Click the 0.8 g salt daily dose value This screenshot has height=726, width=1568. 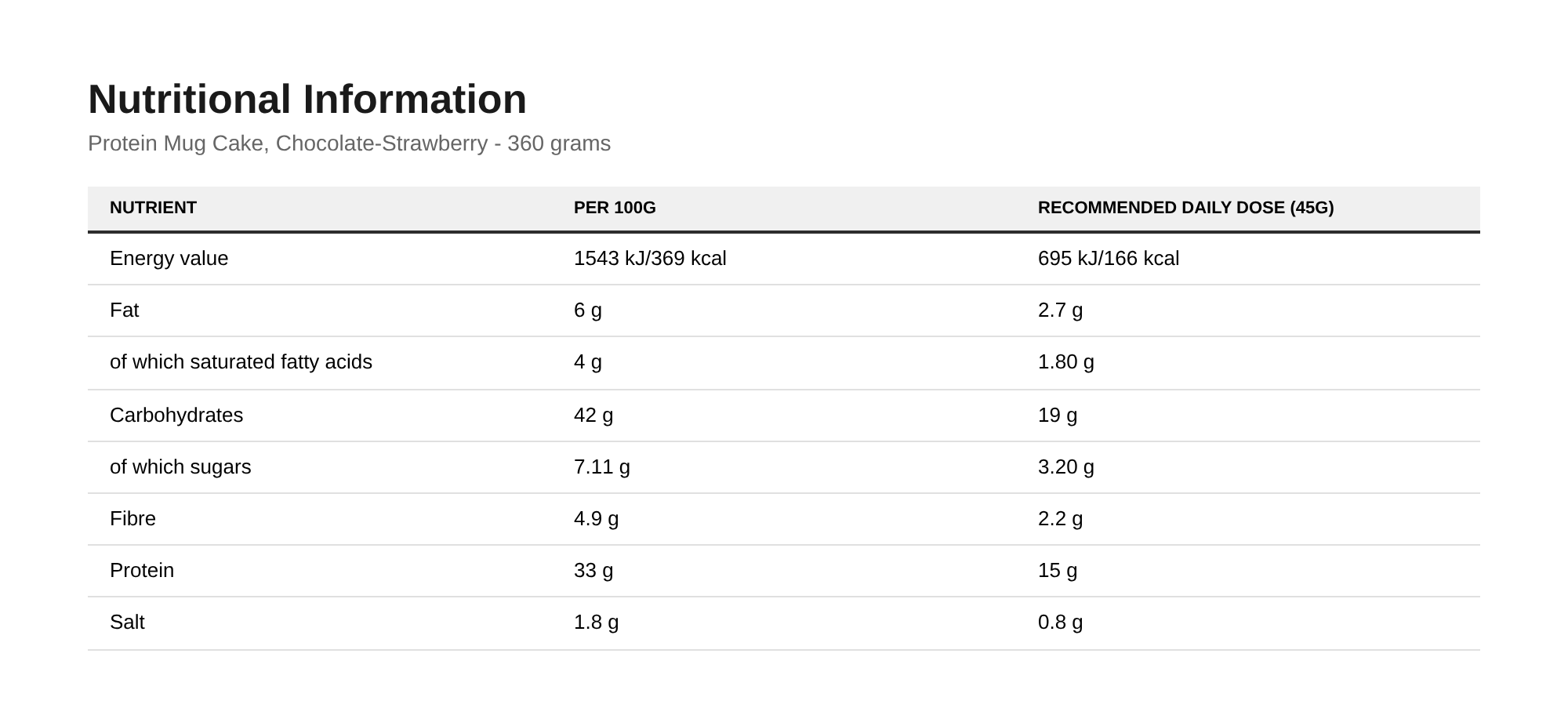coord(1060,623)
